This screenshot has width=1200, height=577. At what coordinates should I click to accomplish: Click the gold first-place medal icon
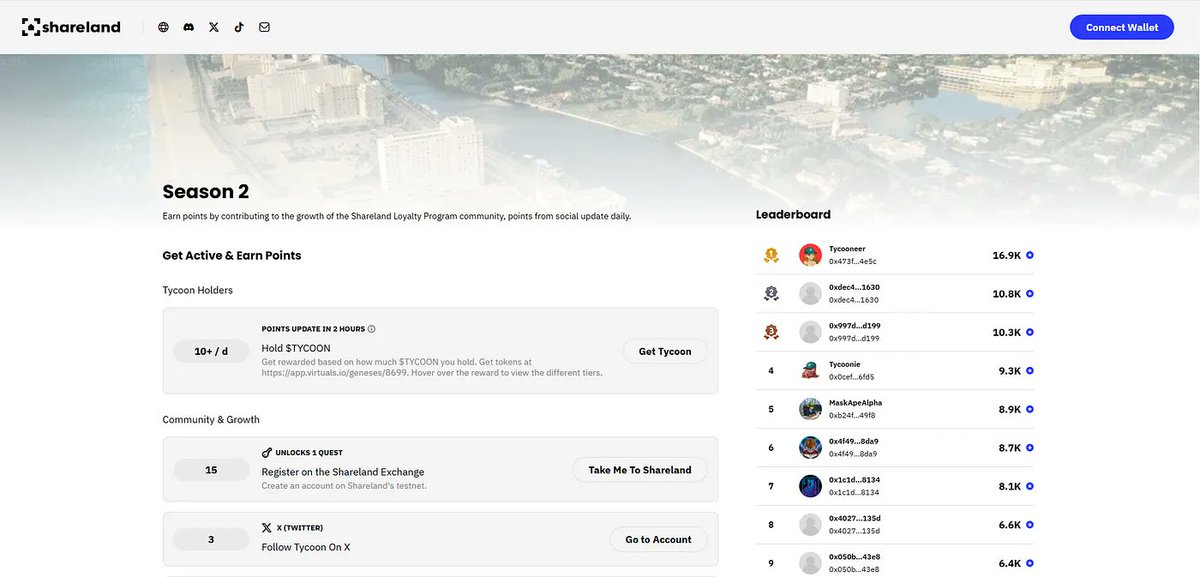(771, 255)
